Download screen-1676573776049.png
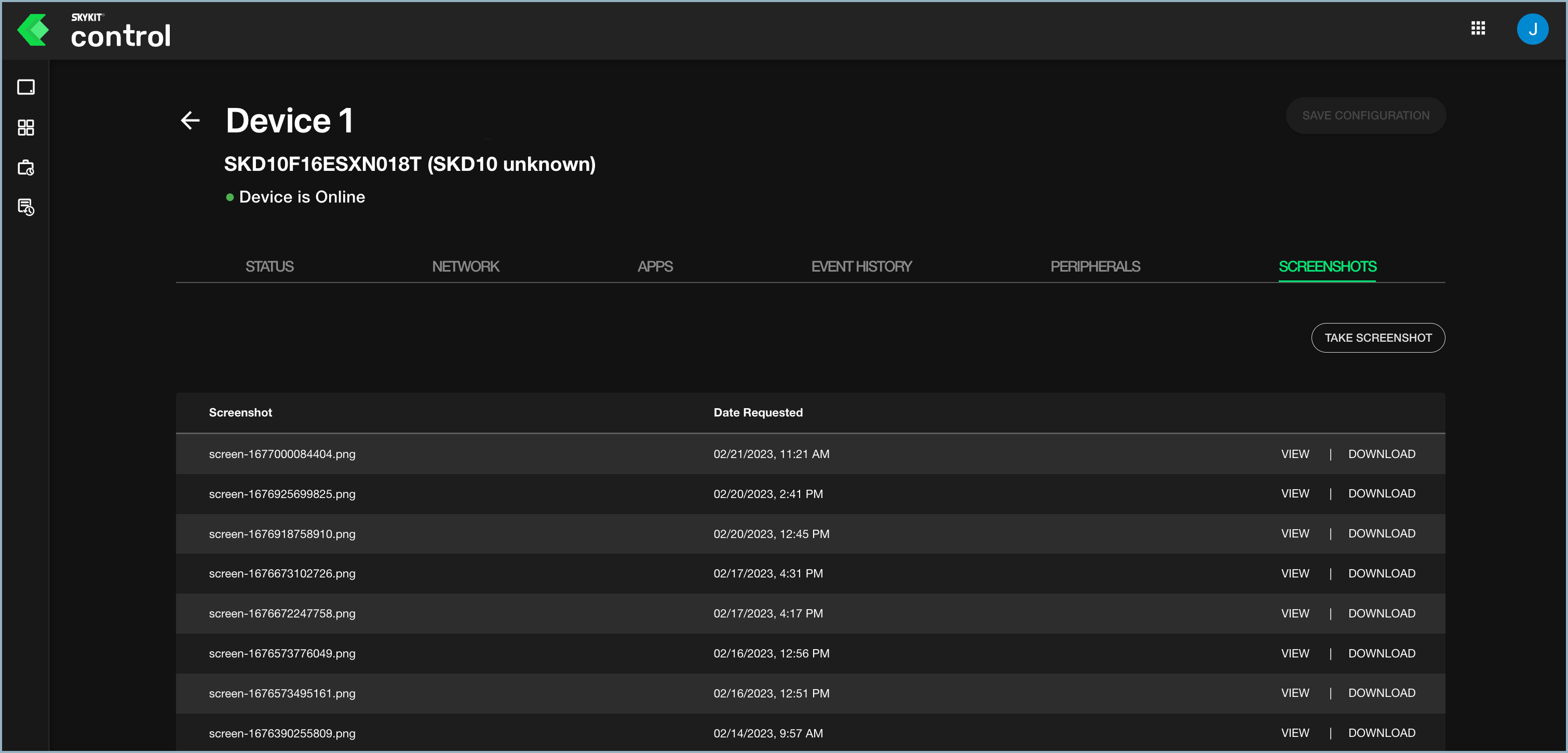Screen dimensions: 1568x753 [1381, 653]
